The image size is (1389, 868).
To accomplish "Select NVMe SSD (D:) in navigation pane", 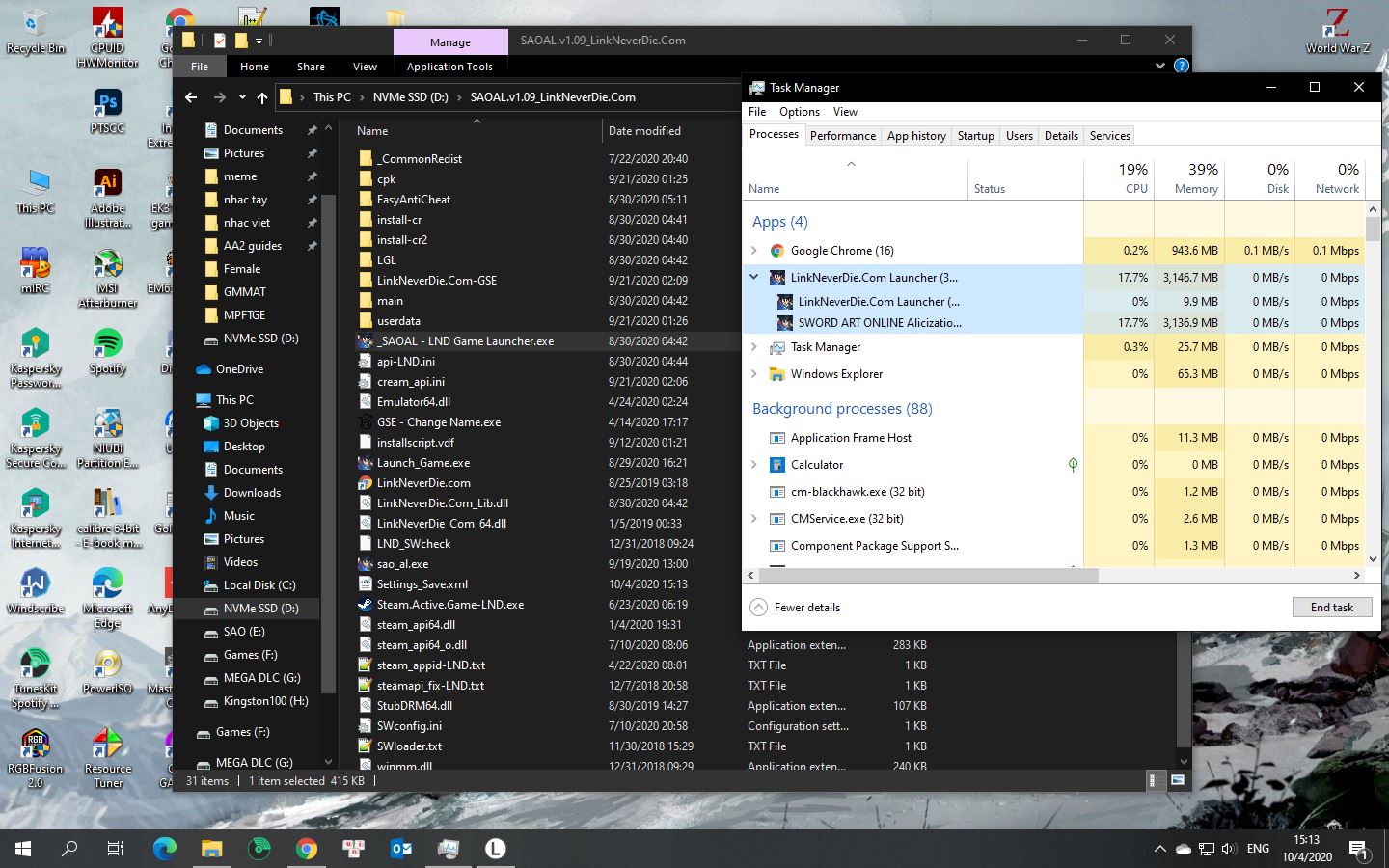I will coord(260,609).
